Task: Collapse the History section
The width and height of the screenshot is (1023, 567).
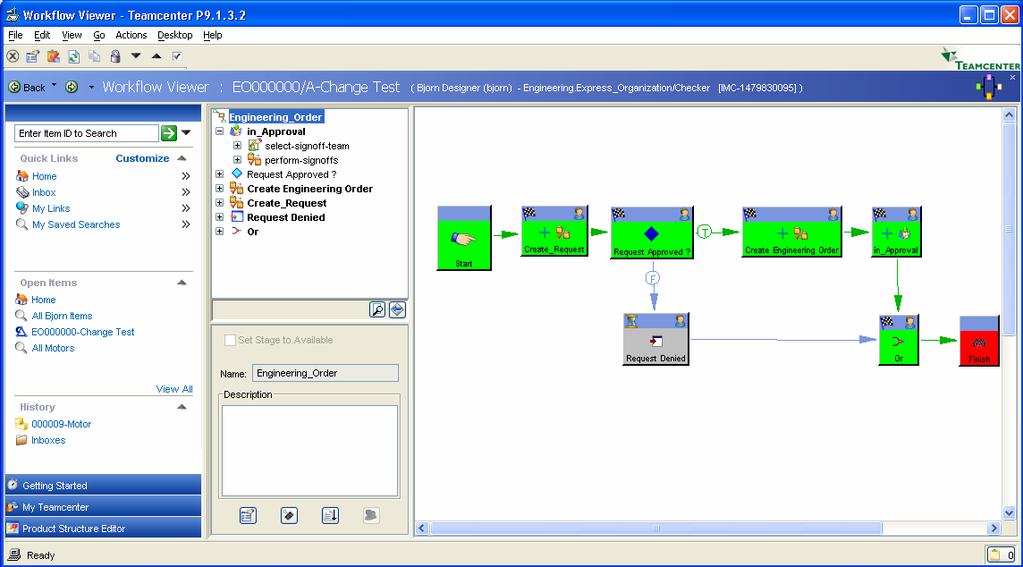Action: (182, 406)
